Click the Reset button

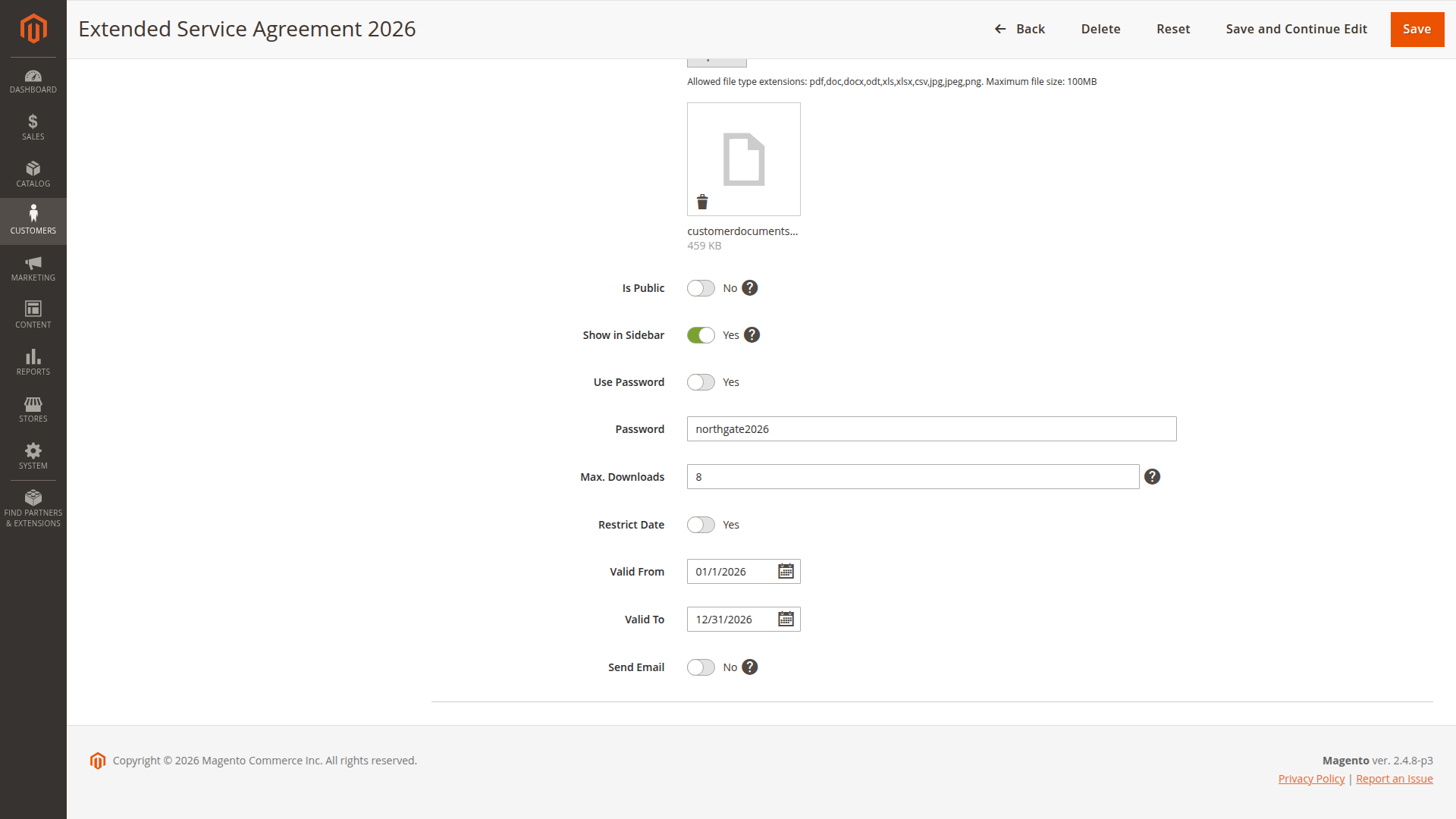pyautogui.click(x=1173, y=29)
